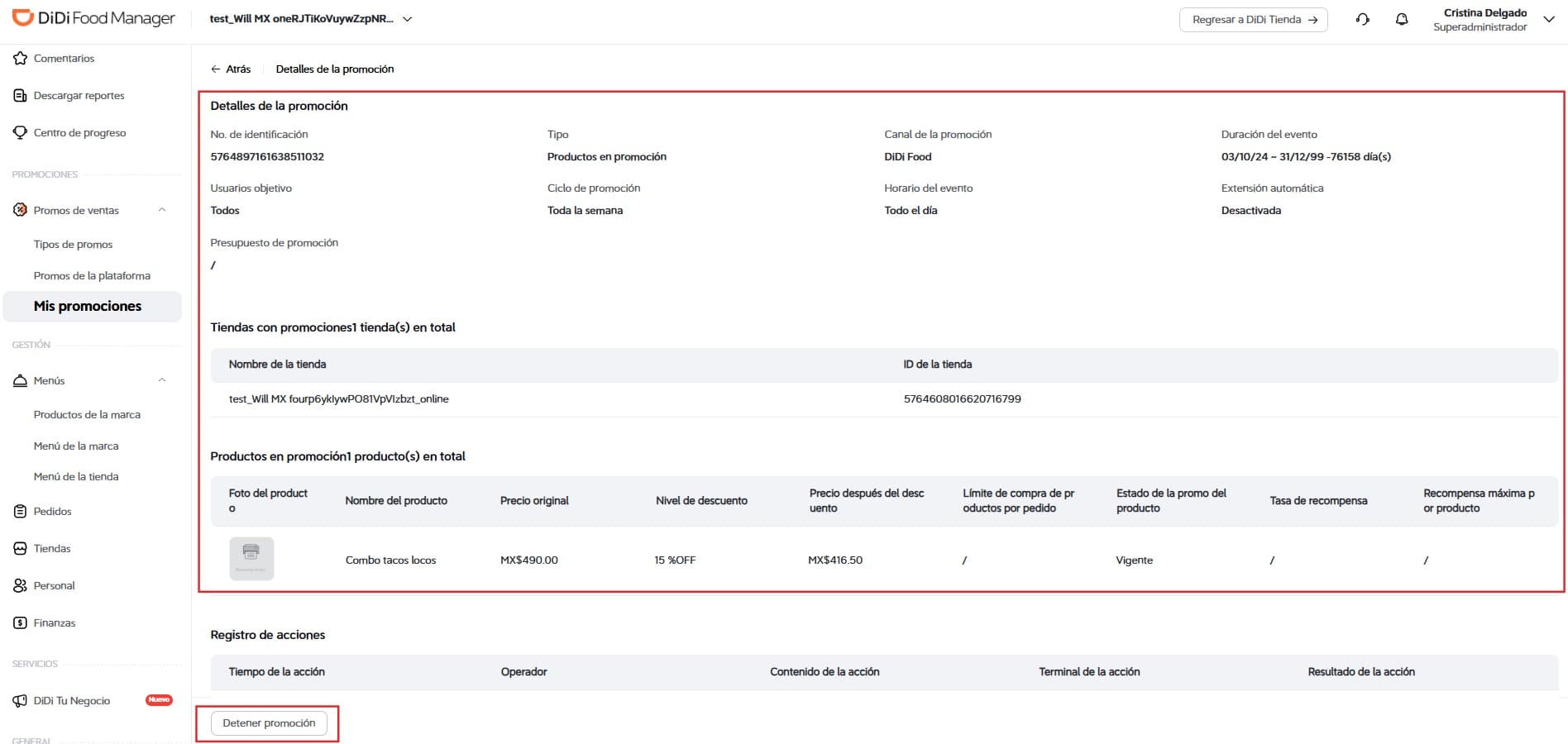
Task: Click the discounted price MX$416.50
Action: [835, 560]
